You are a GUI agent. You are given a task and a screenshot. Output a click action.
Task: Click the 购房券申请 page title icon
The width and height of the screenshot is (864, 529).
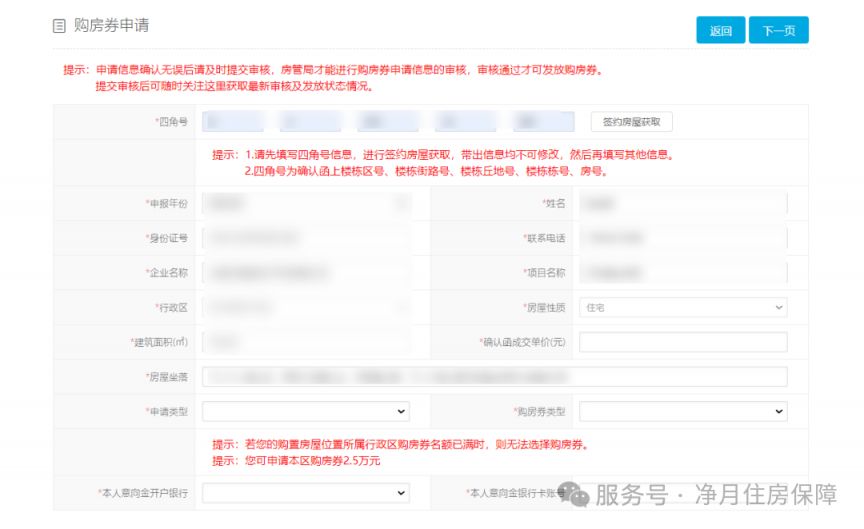coord(59,26)
